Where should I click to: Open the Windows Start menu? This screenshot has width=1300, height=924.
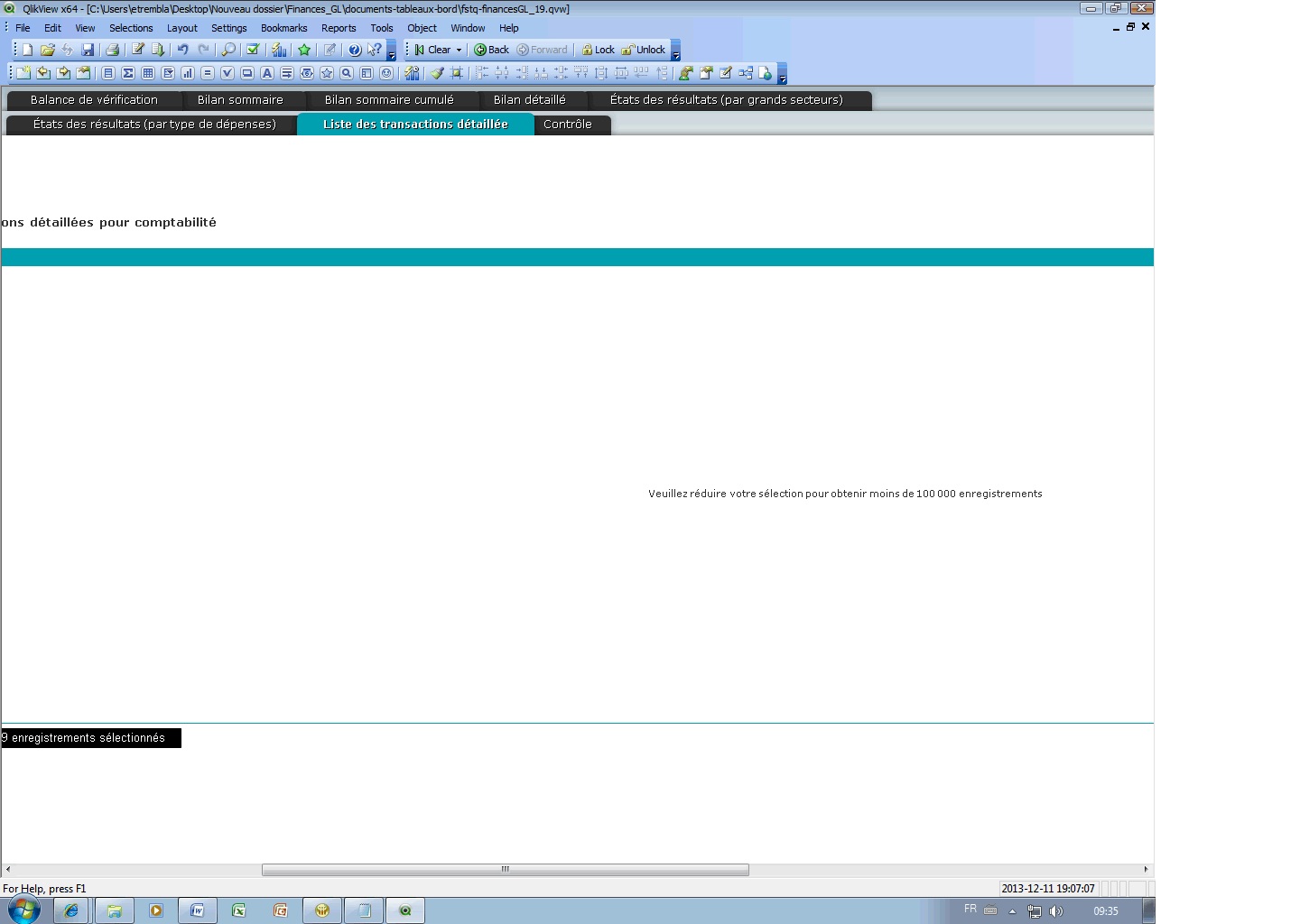pyautogui.click(x=24, y=910)
